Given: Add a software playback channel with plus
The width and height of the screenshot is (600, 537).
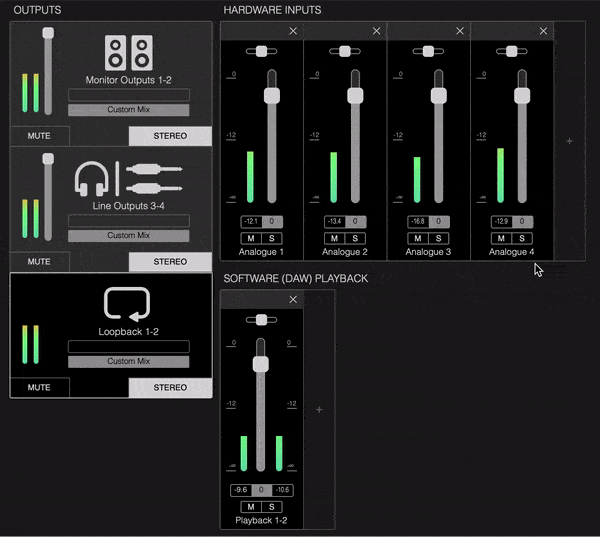Looking at the screenshot, I should click(x=320, y=410).
